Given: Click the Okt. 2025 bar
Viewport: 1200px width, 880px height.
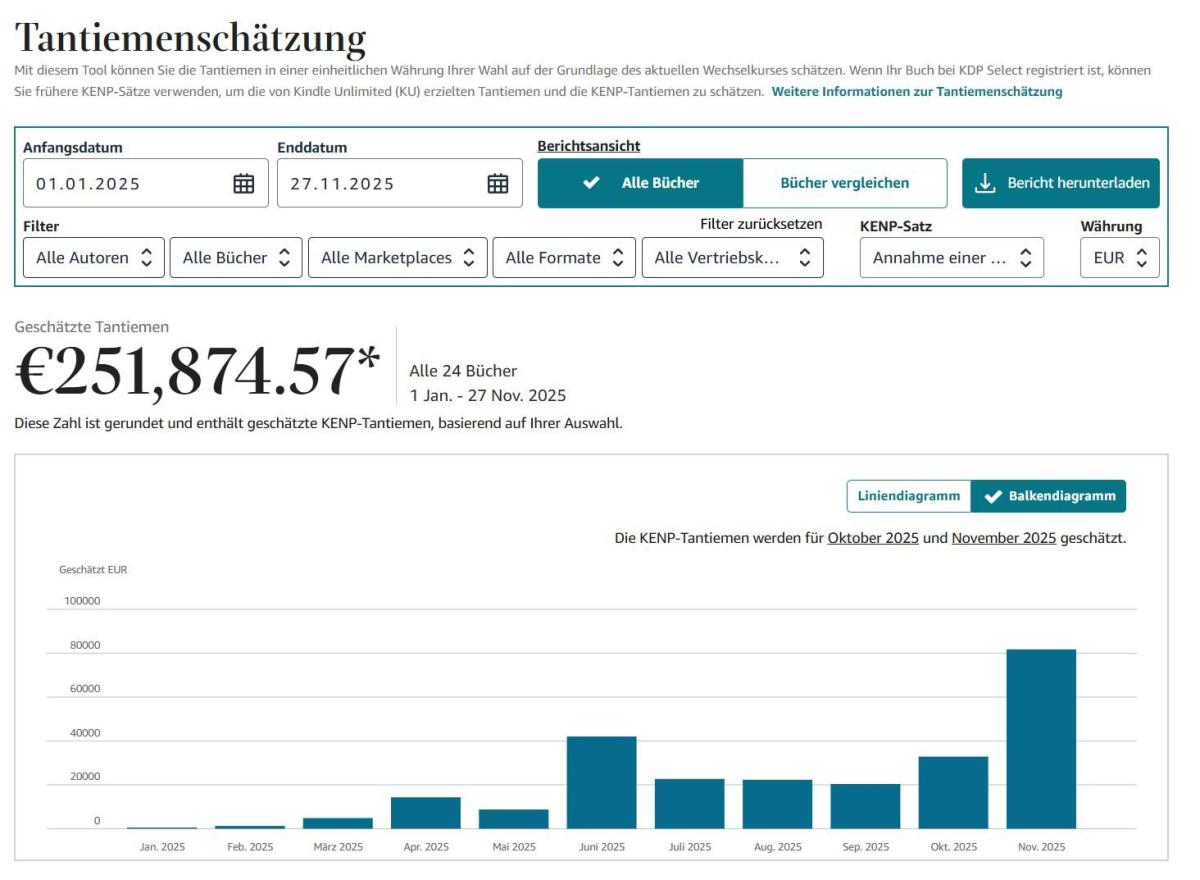Looking at the screenshot, I should 953,792.
